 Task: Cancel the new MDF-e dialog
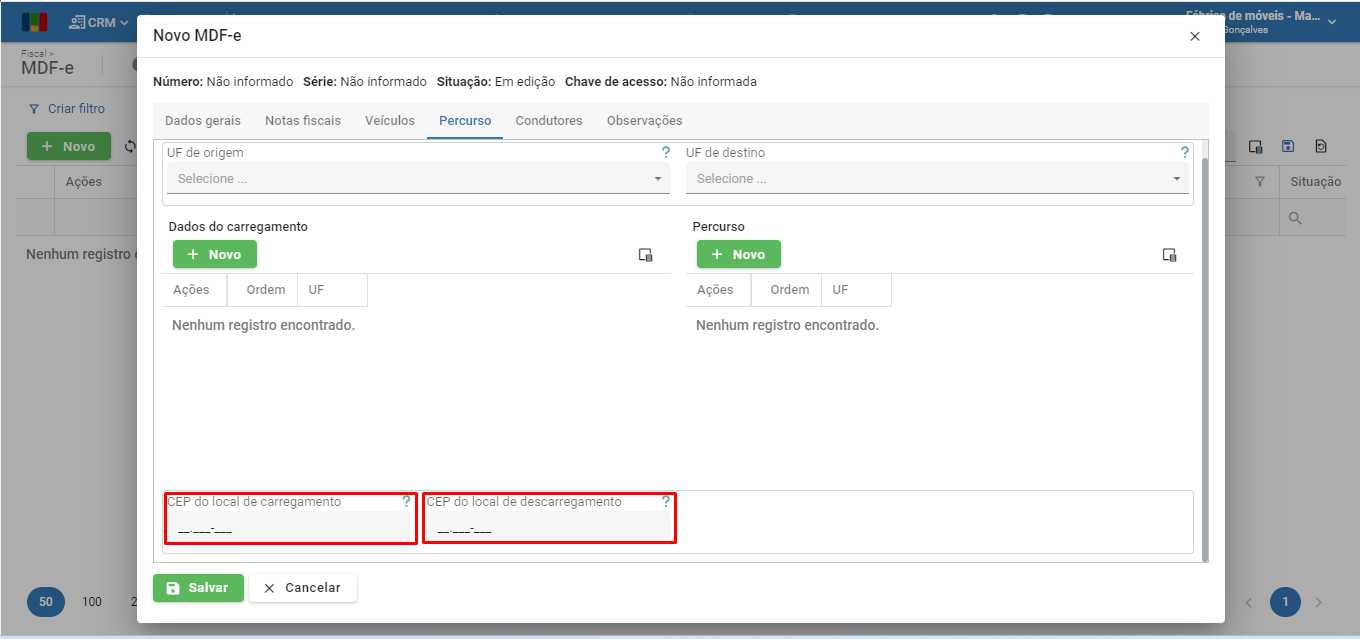[x=302, y=588]
